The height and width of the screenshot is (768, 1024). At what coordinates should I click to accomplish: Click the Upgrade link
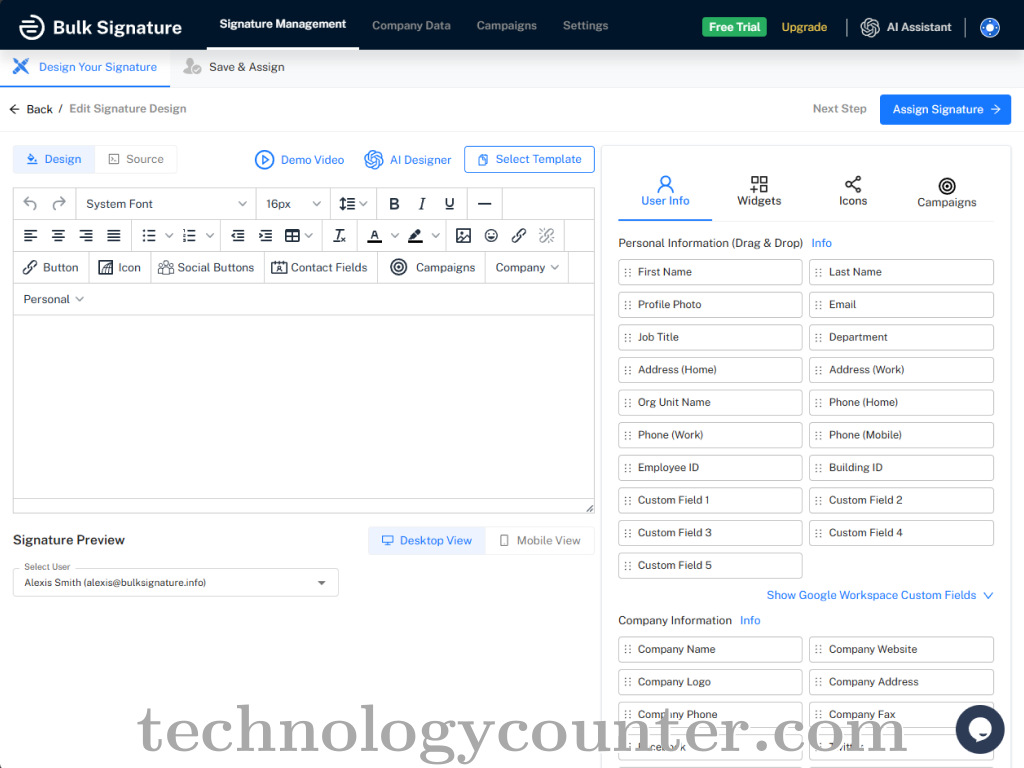804,27
